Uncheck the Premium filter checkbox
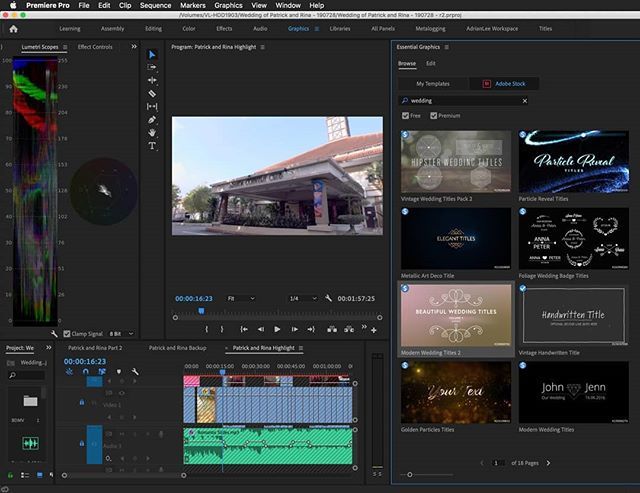Image resolution: width=640 pixels, height=493 pixels. [x=433, y=115]
